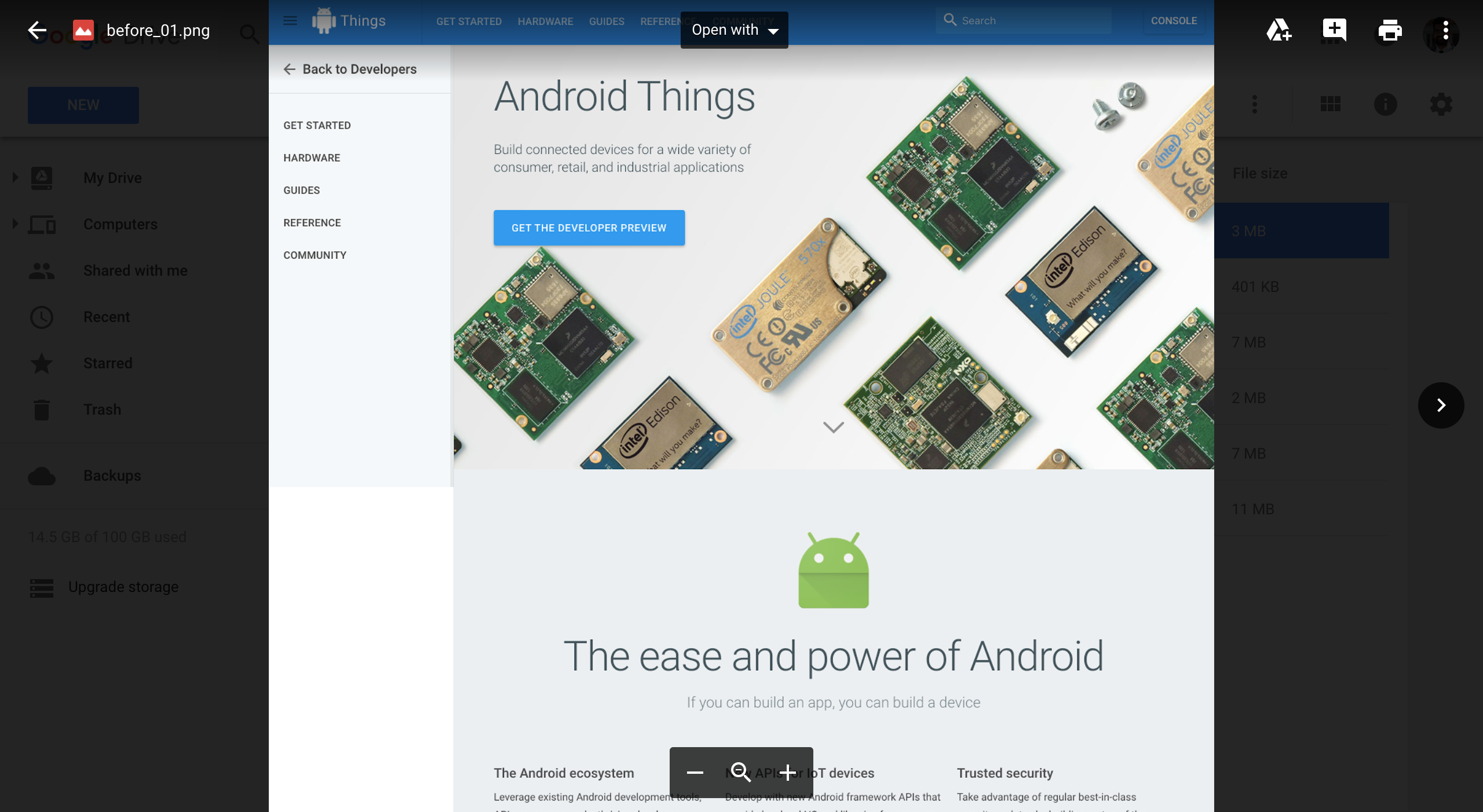This screenshot has width=1483, height=812.
Task: Click the Drive search magnifier icon
Action: click(x=249, y=34)
